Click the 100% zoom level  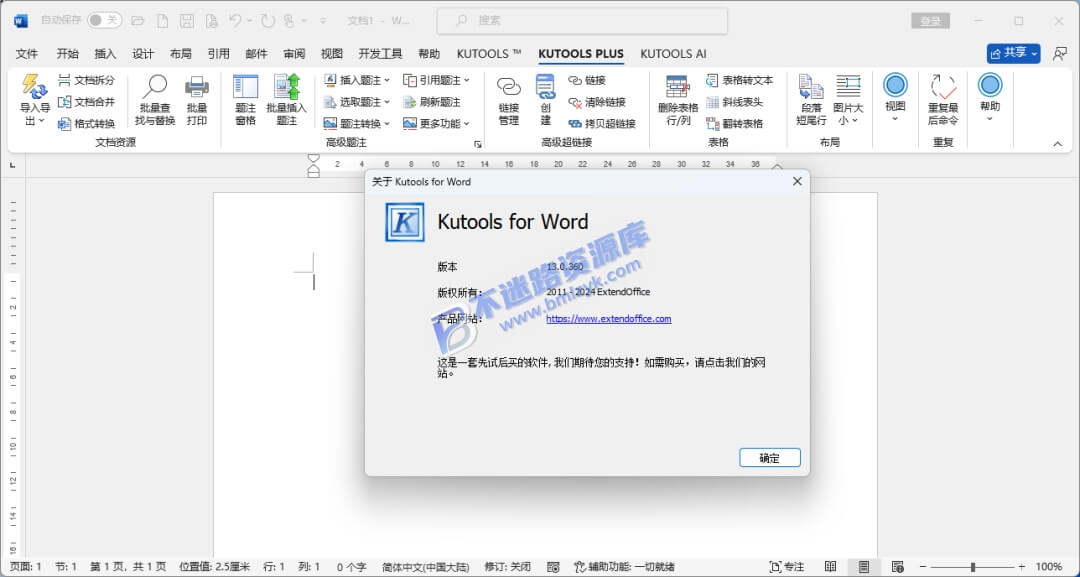(1048, 567)
